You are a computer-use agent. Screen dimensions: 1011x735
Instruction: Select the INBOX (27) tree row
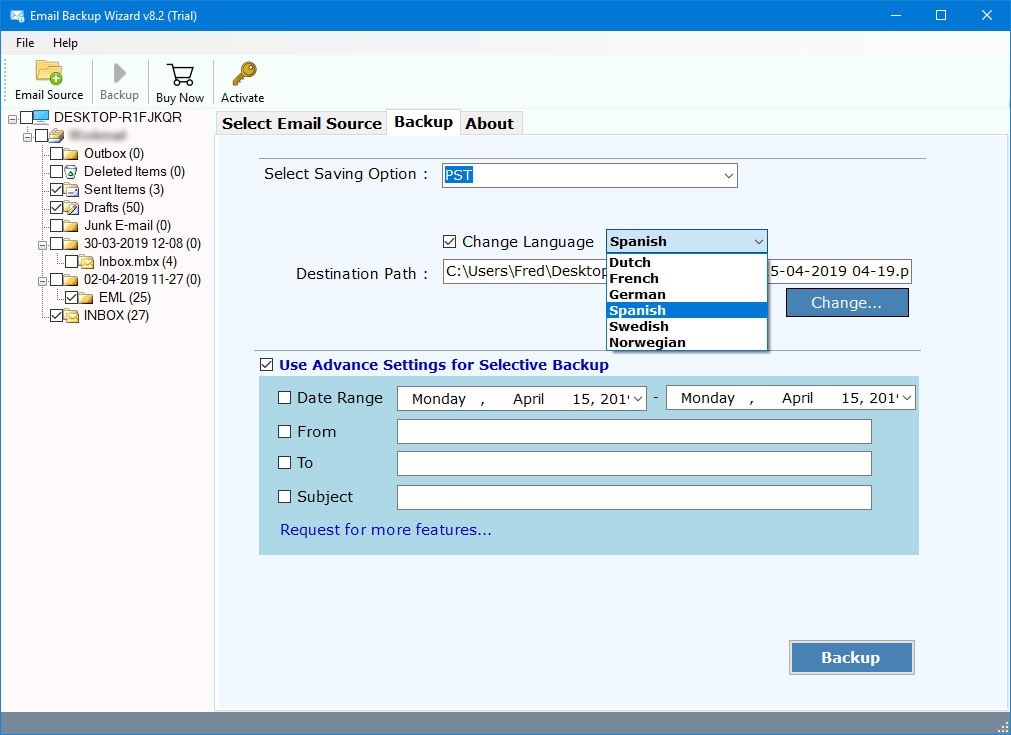click(x=116, y=316)
